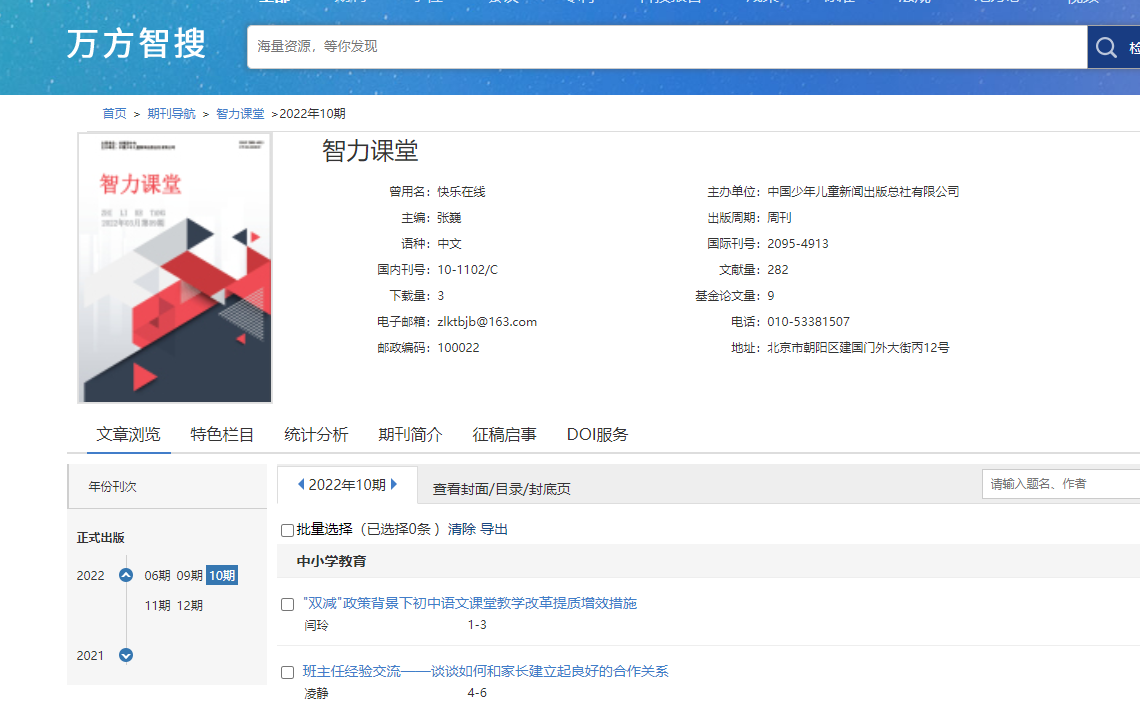Click the 万方智搜 logo
The width and height of the screenshot is (1140, 709).
pyautogui.click(x=137, y=44)
